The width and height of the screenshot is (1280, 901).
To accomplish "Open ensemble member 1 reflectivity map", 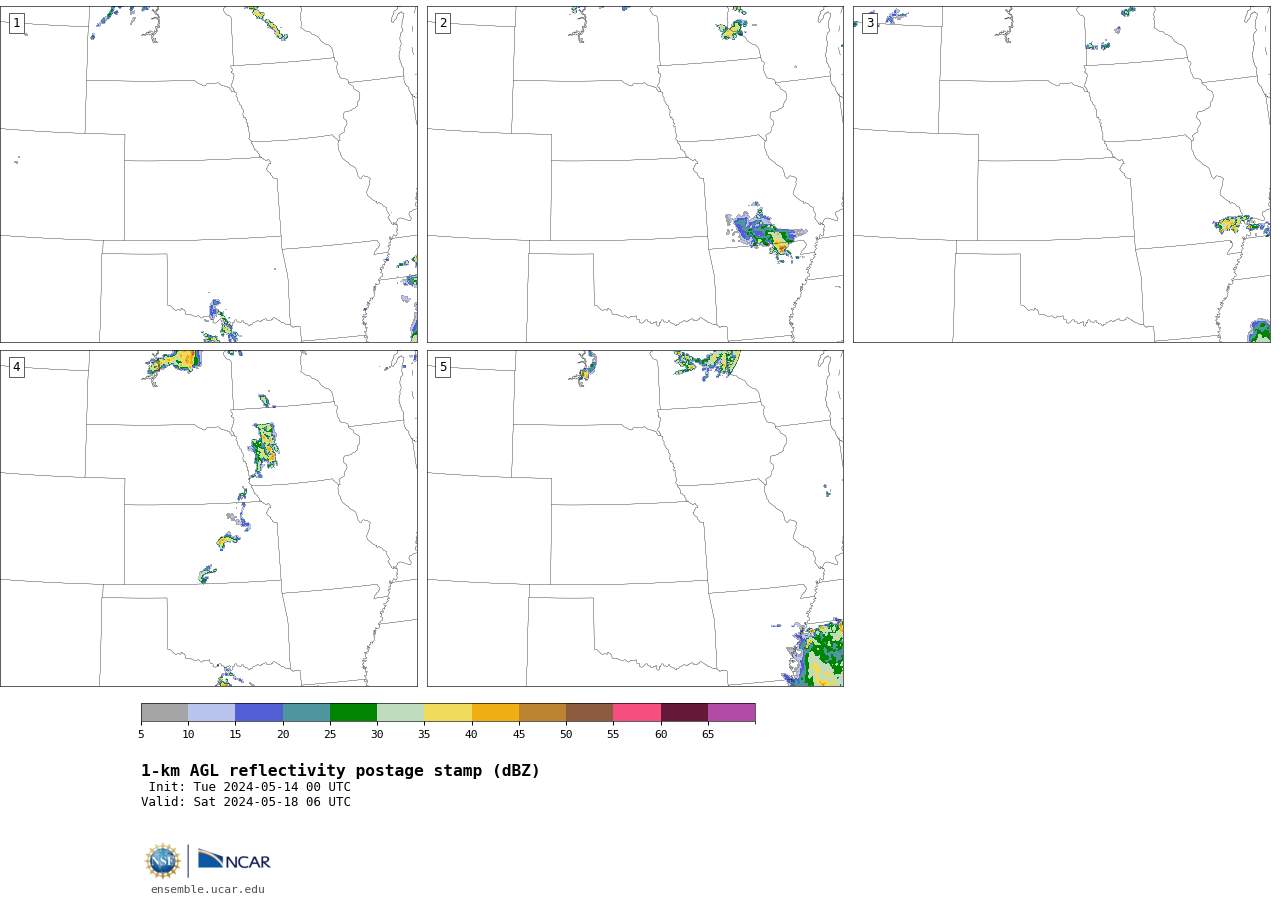I will [209, 174].
